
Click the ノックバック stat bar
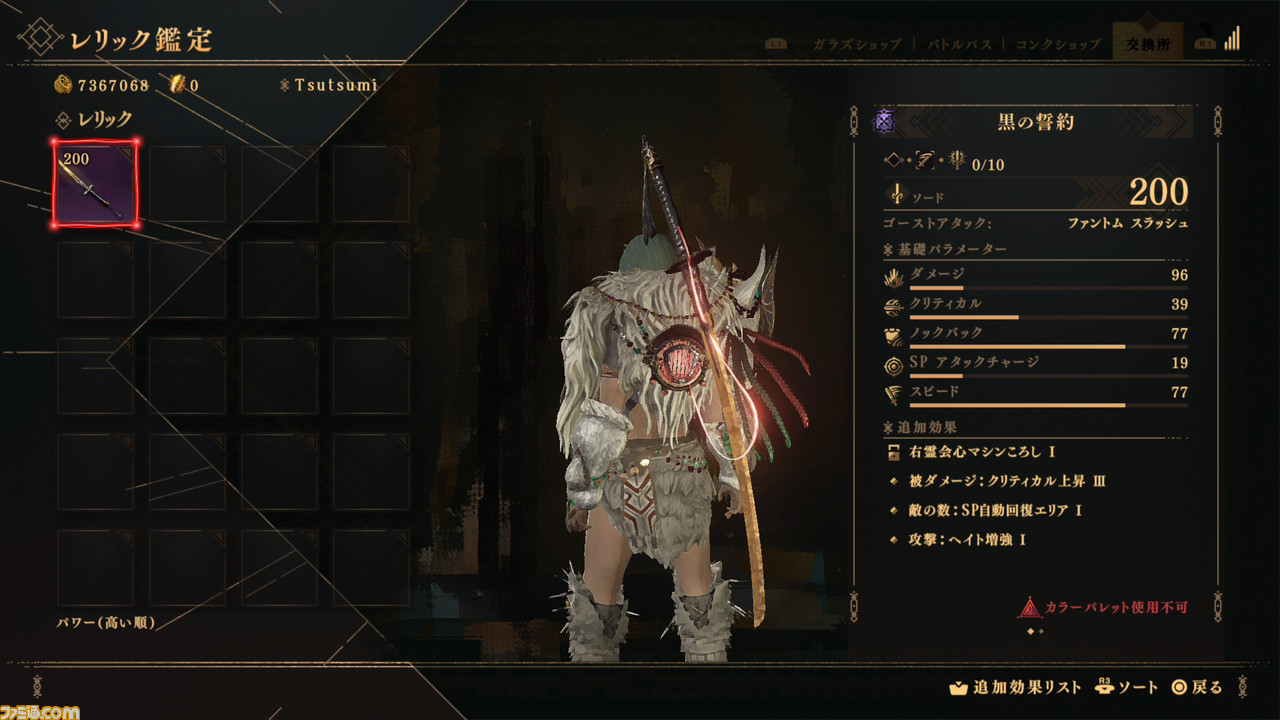pos(1048,347)
